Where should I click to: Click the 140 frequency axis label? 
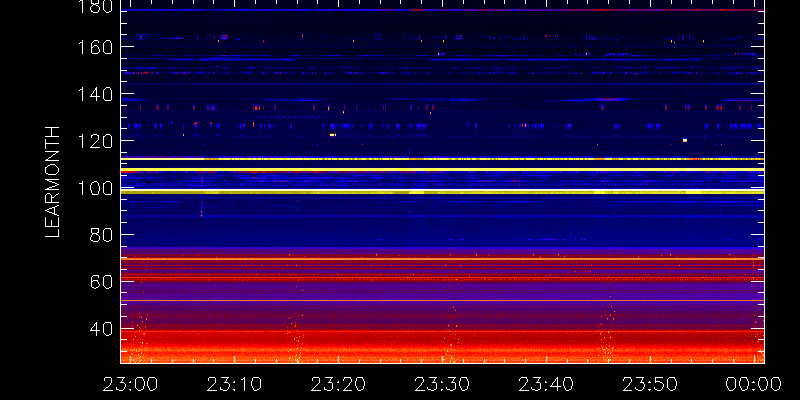(94, 94)
